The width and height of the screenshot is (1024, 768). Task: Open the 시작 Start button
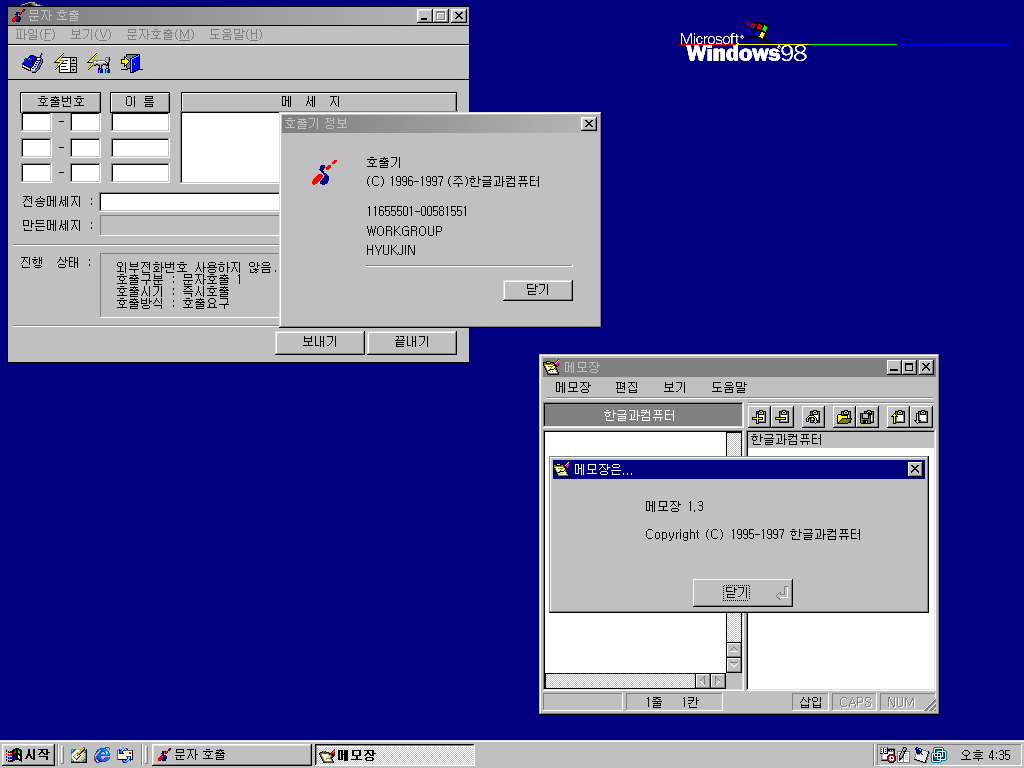(28, 755)
